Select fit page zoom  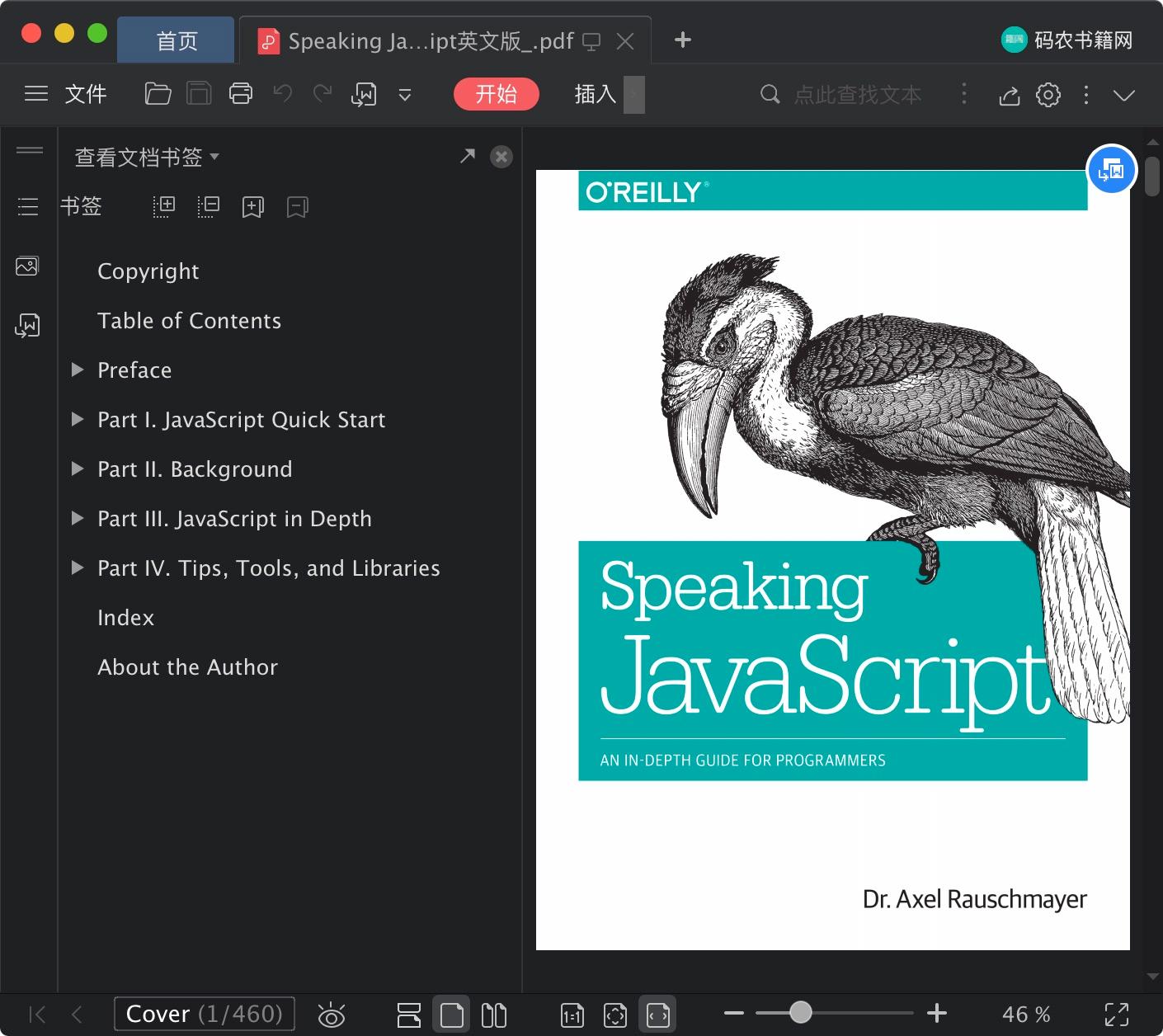615,1015
